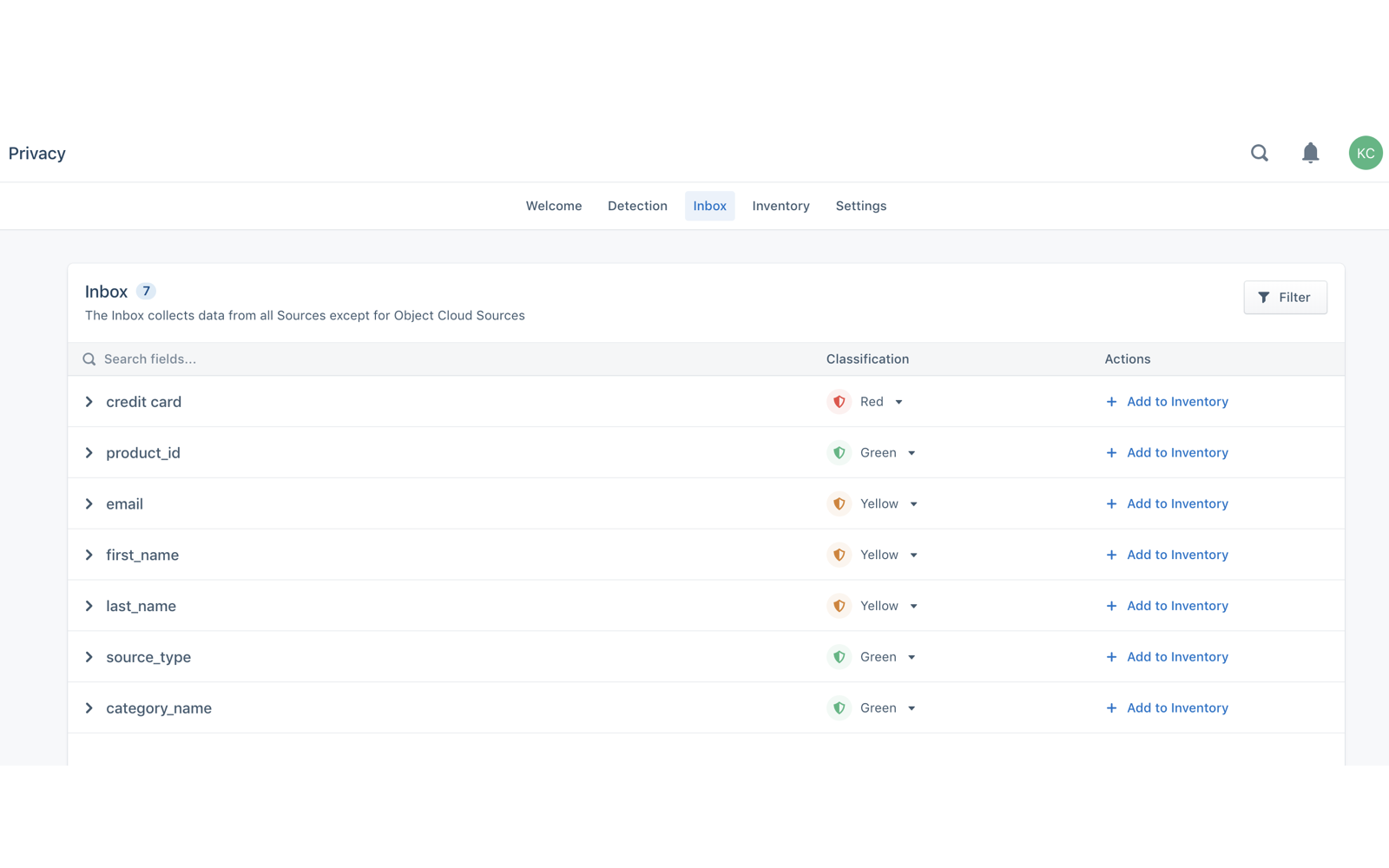Click the yellow shield icon for email
The height and width of the screenshot is (868, 1389).
click(x=839, y=503)
